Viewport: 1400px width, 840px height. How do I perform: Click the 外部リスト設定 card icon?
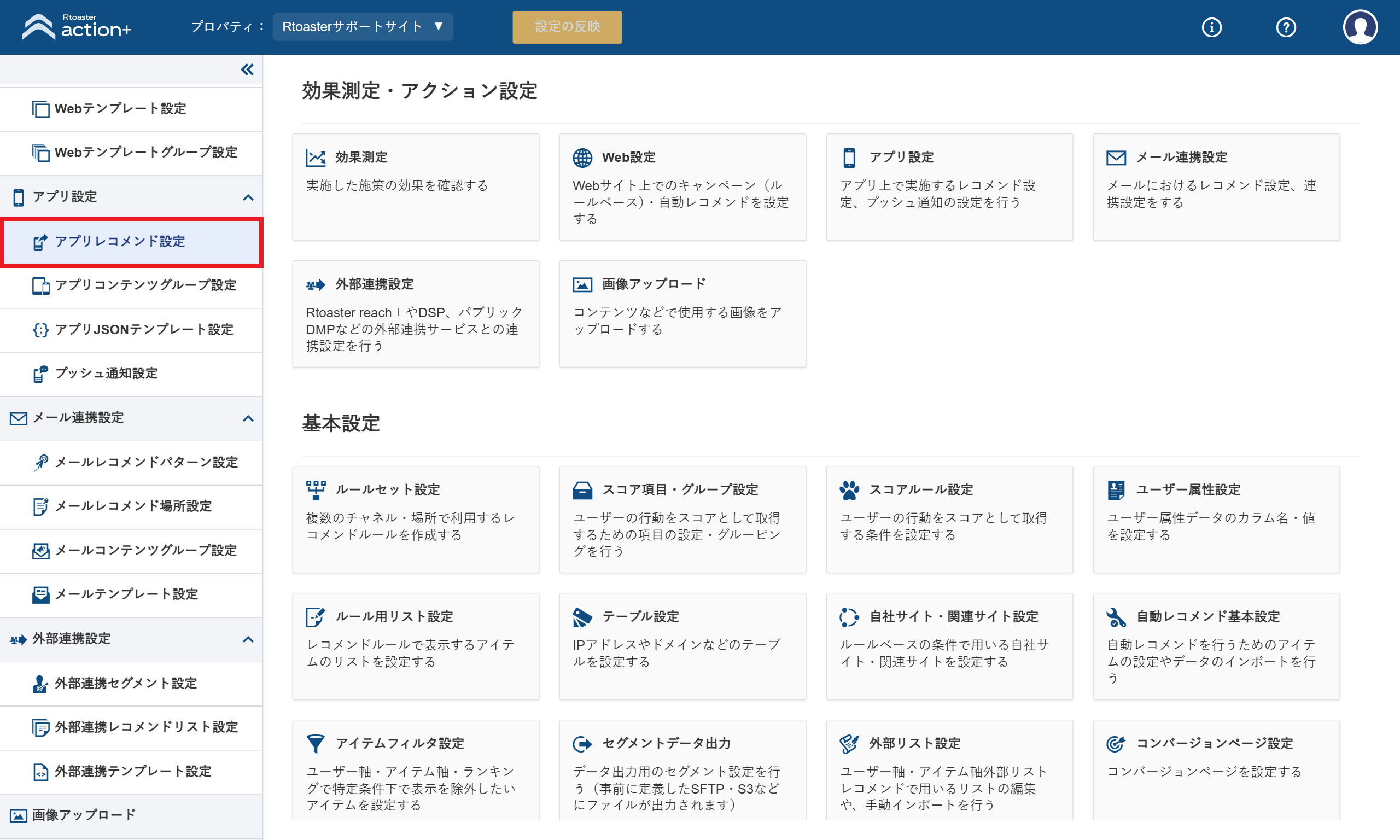pos(849,744)
